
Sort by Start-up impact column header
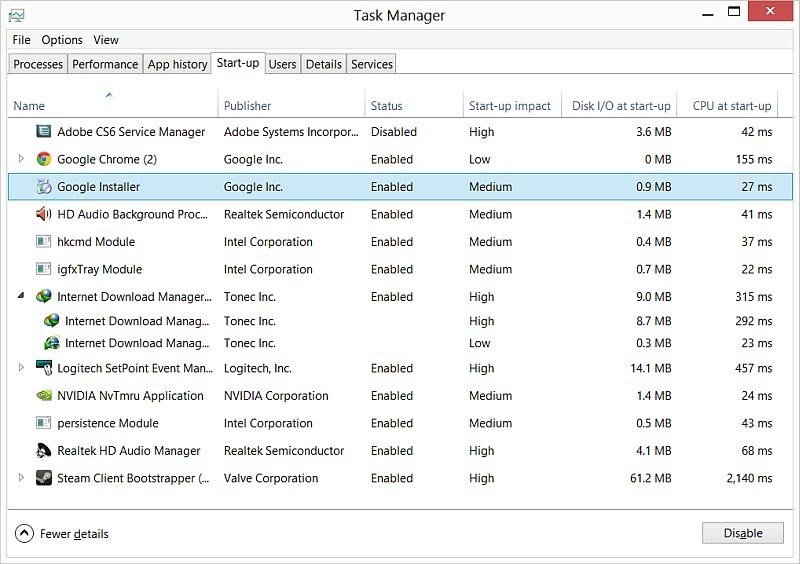(510, 106)
